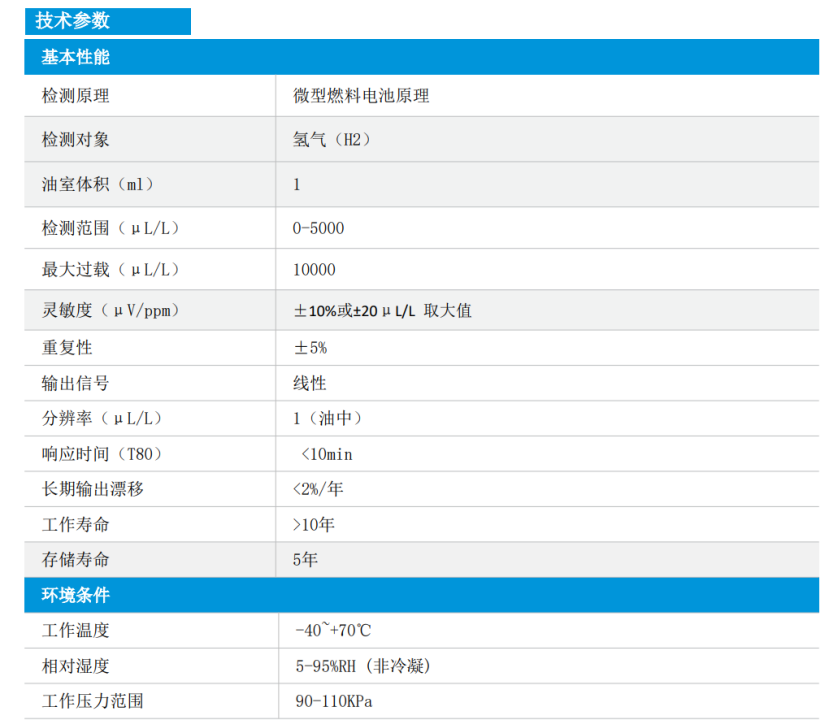Click the 长期输出漂移 row label
This screenshot has width=830, height=721.
(93, 489)
